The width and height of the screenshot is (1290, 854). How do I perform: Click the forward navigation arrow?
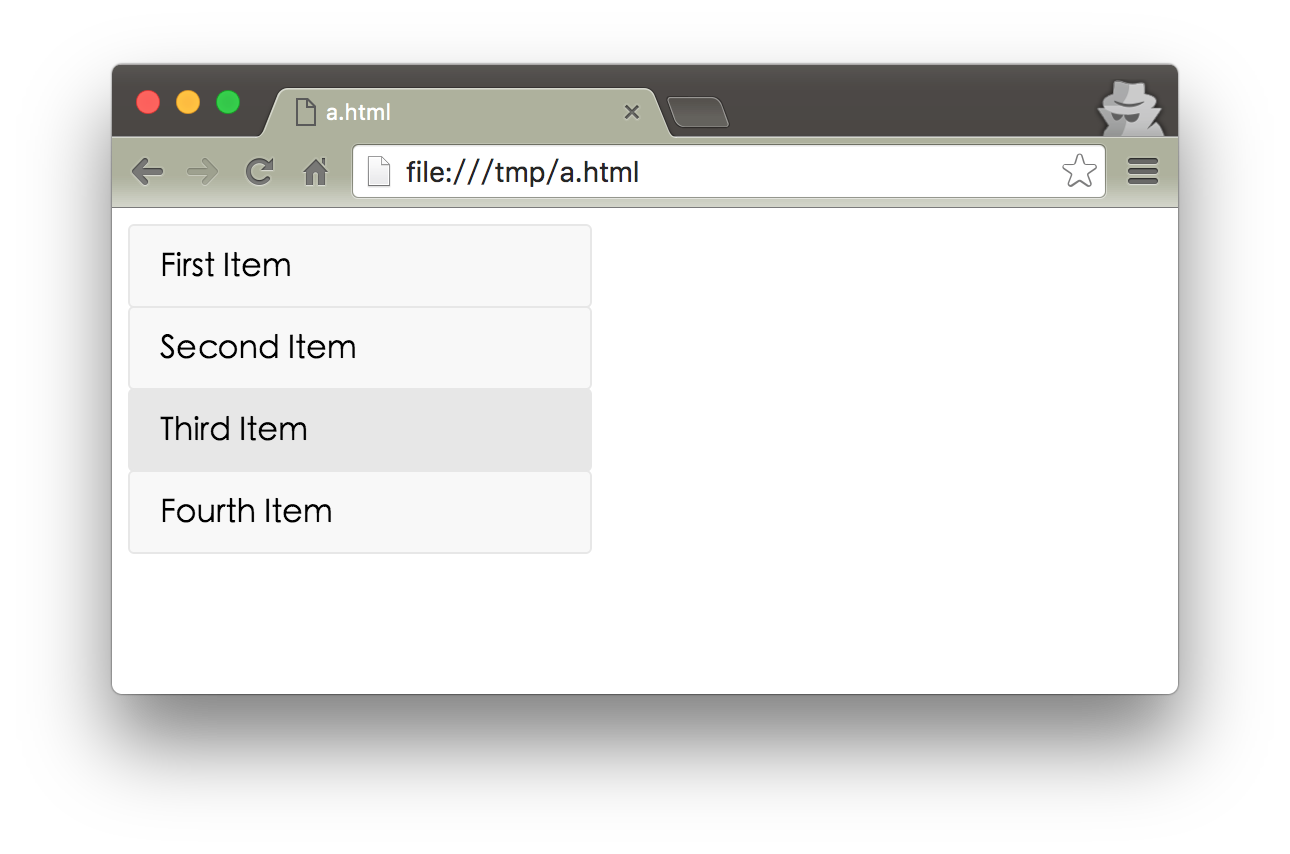coord(203,172)
